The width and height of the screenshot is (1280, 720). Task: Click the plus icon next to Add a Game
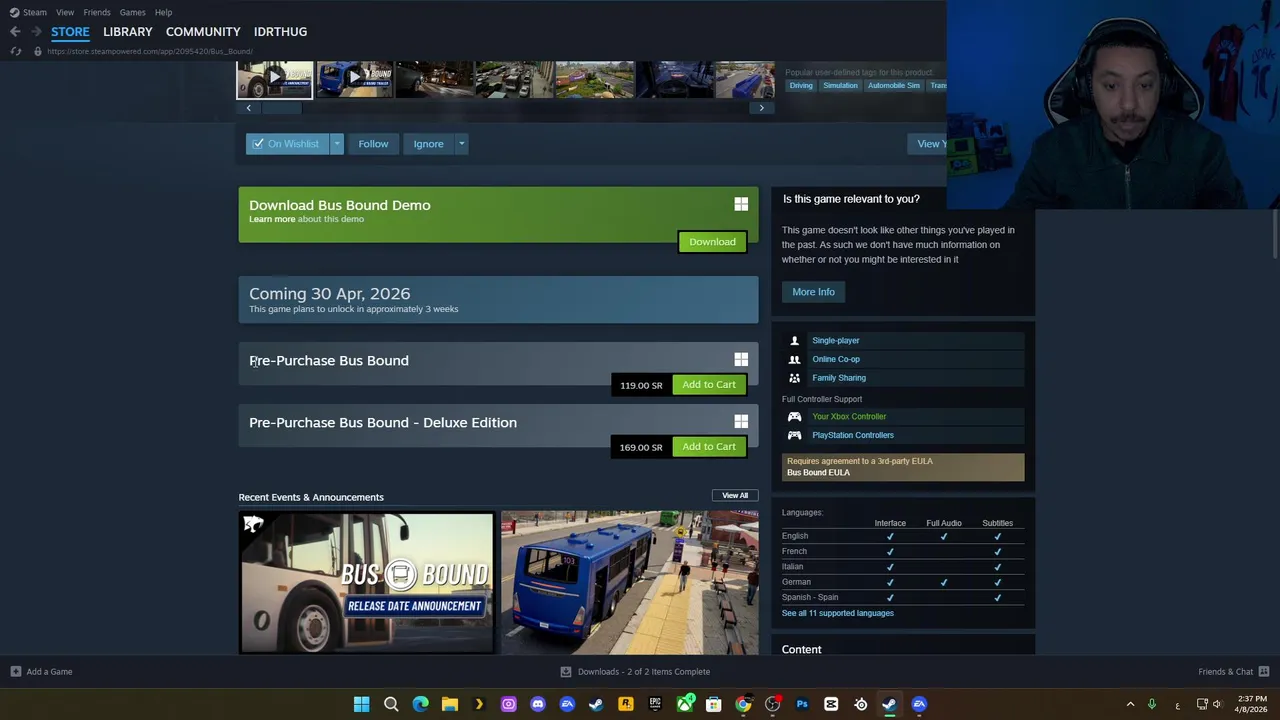click(15, 672)
